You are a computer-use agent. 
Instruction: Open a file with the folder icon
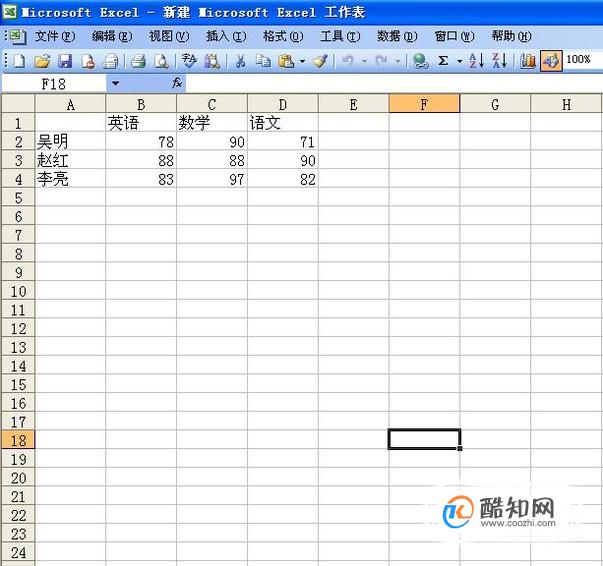coord(42,61)
